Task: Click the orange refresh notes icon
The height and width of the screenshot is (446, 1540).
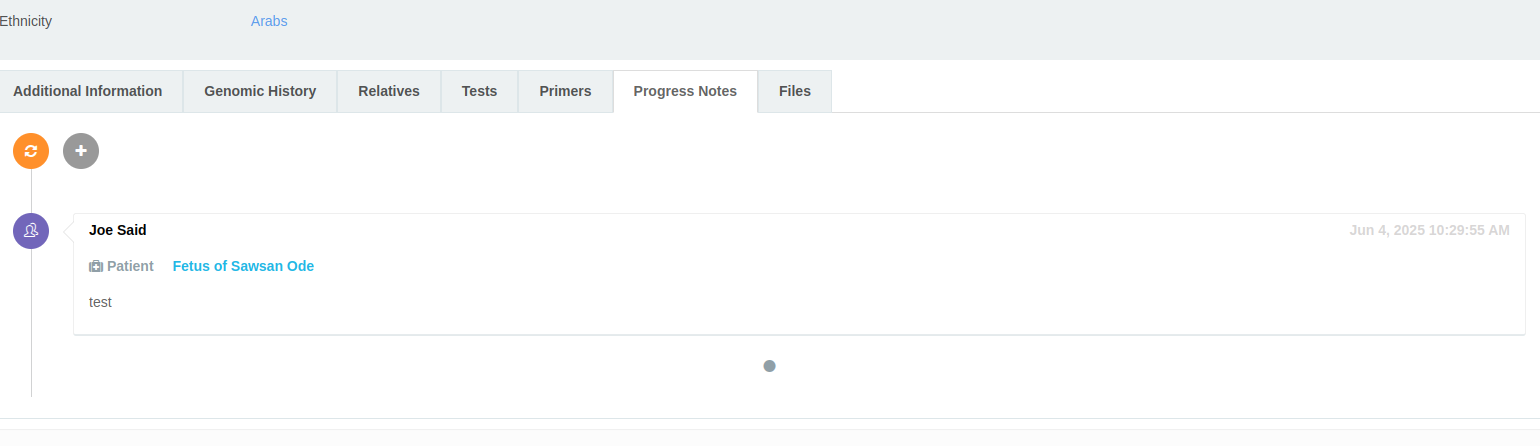Action: tap(31, 151)
